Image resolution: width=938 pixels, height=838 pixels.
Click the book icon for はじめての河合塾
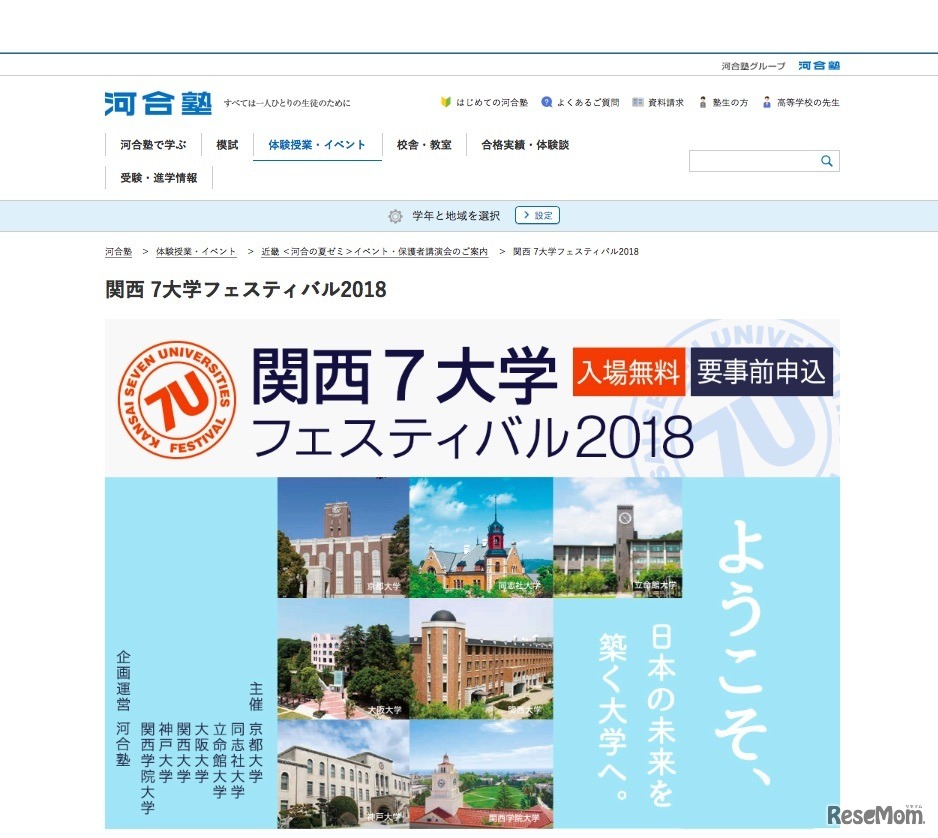point(444,102)
